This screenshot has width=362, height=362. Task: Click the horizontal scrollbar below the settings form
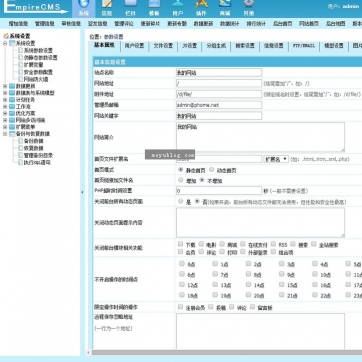(227, 352)
